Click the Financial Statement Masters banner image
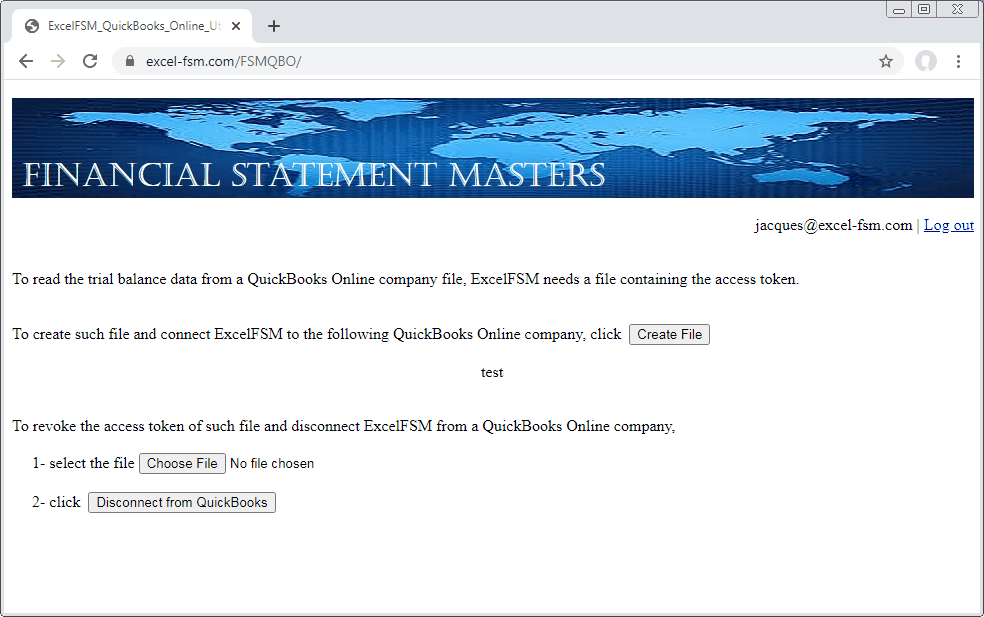 [493, 148]
